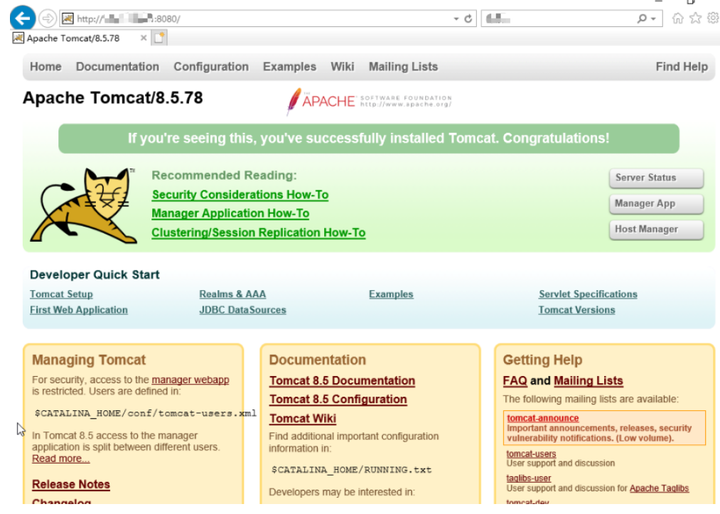Click the Server Status button
Screen dimensions: 720x514
pyautogui.click(x=656, y=178)
